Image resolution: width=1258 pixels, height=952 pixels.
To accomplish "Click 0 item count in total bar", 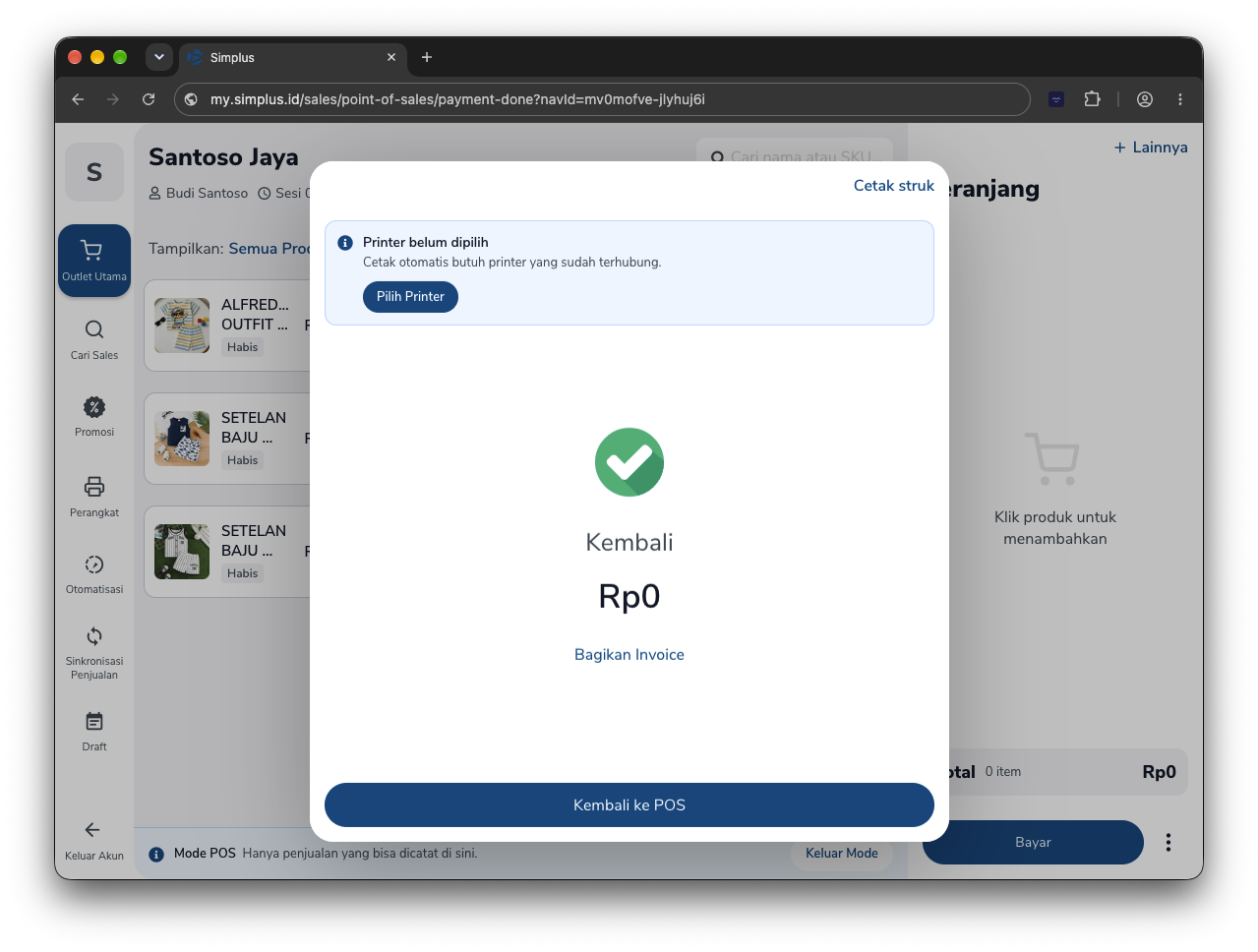I will tap(1003, 772).
